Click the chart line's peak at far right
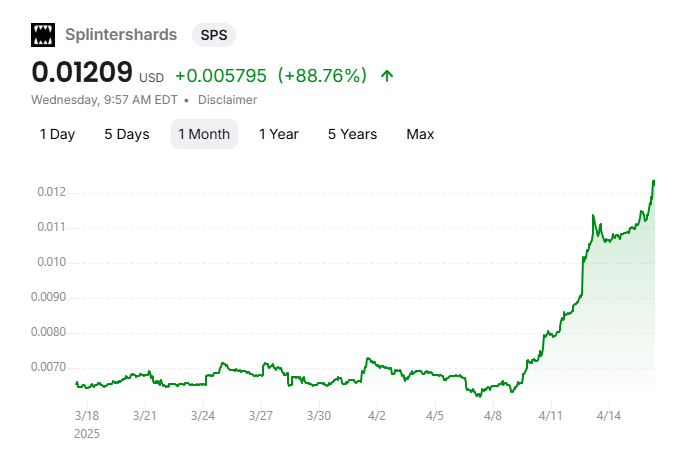 pos(654,181)
